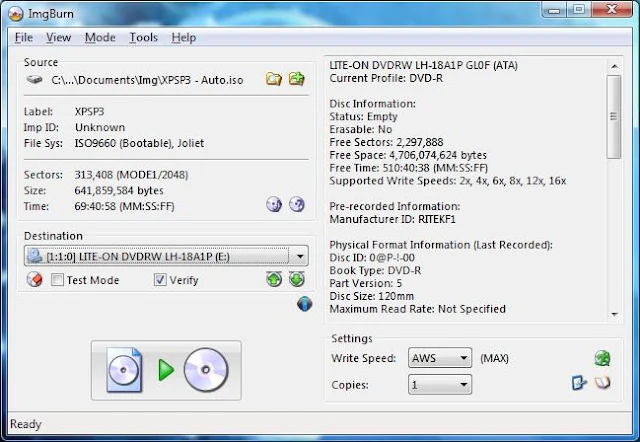Open the Mode menu
The image size is (640, 442).
point(100,37)
